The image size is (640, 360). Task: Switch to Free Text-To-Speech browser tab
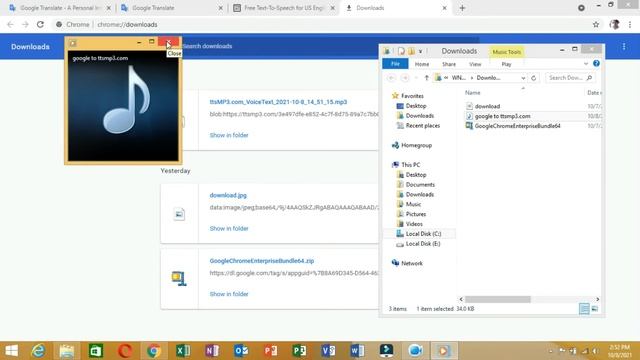[284, 8]
